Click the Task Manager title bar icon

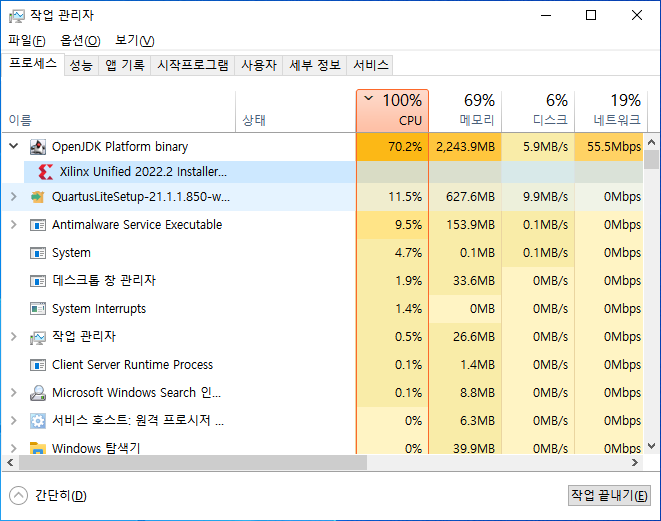coord(17,16)
